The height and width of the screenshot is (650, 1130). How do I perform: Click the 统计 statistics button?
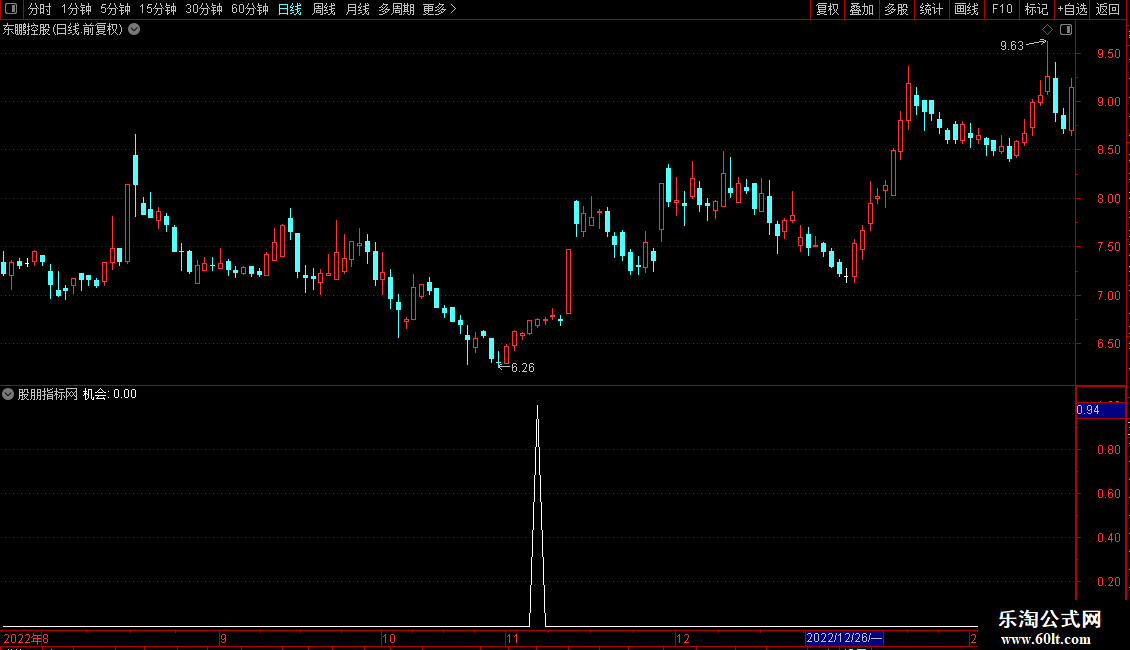(931, 9)
